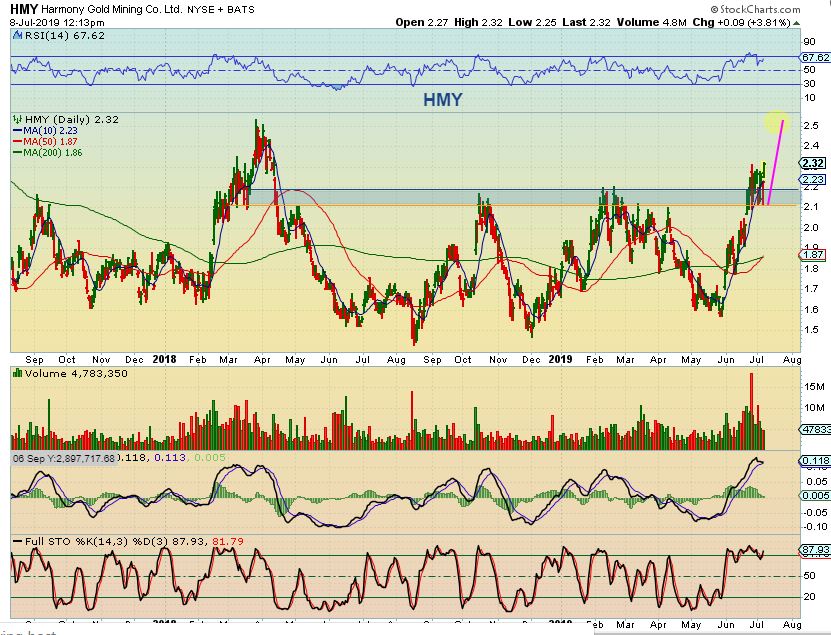Click the 2.32 last-price axis tag
The image size is (831, 635).
coord(814,163)
